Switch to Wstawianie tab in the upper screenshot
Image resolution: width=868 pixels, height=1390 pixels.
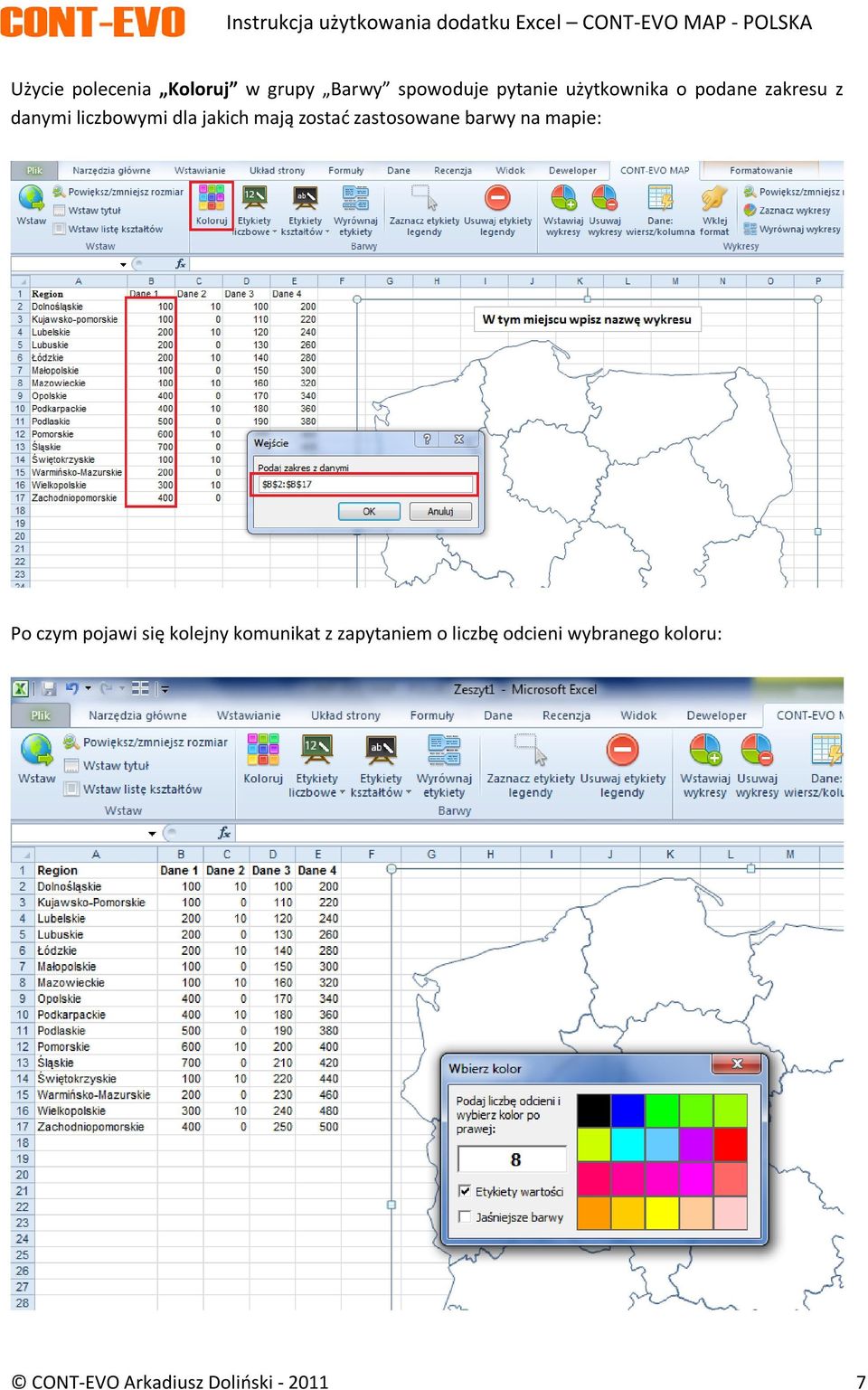click(x=200, y=170)
